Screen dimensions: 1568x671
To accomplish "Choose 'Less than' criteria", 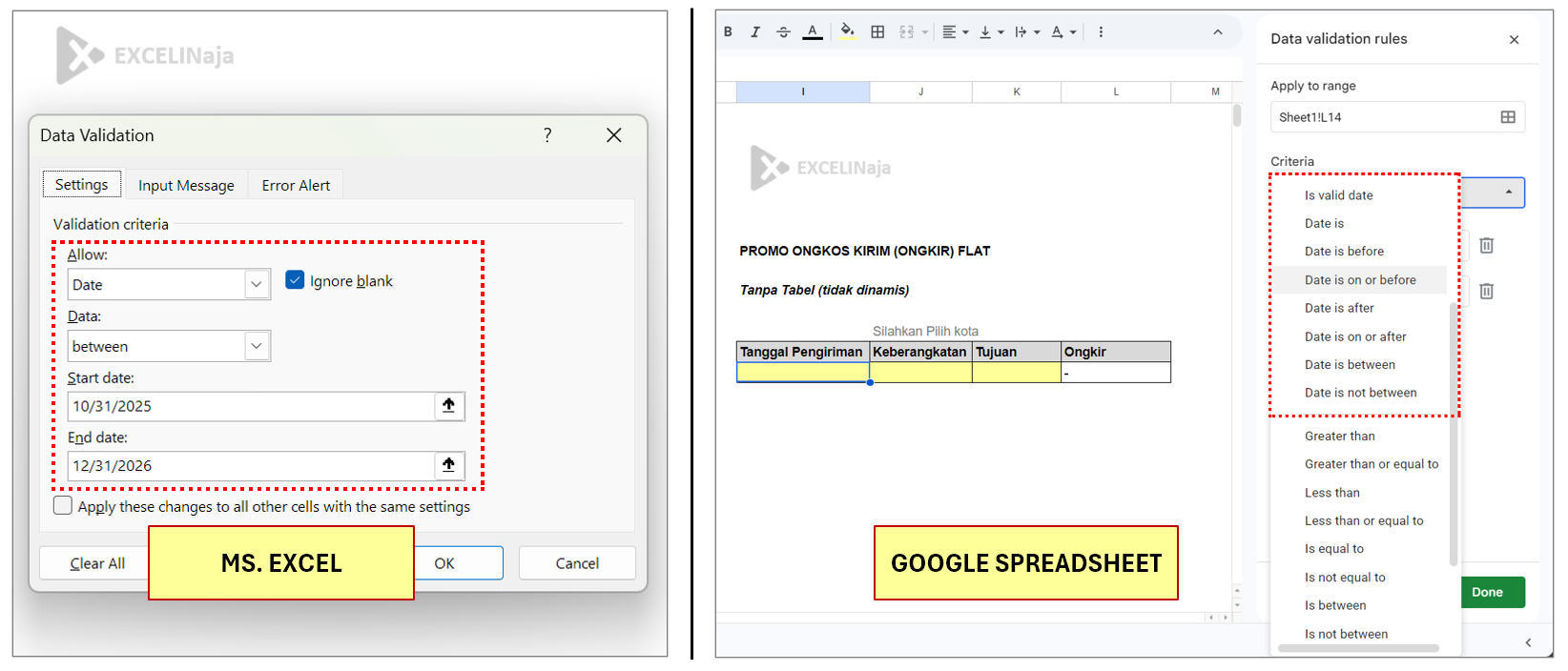I will pyautogui.click(x=1331, y=493).
